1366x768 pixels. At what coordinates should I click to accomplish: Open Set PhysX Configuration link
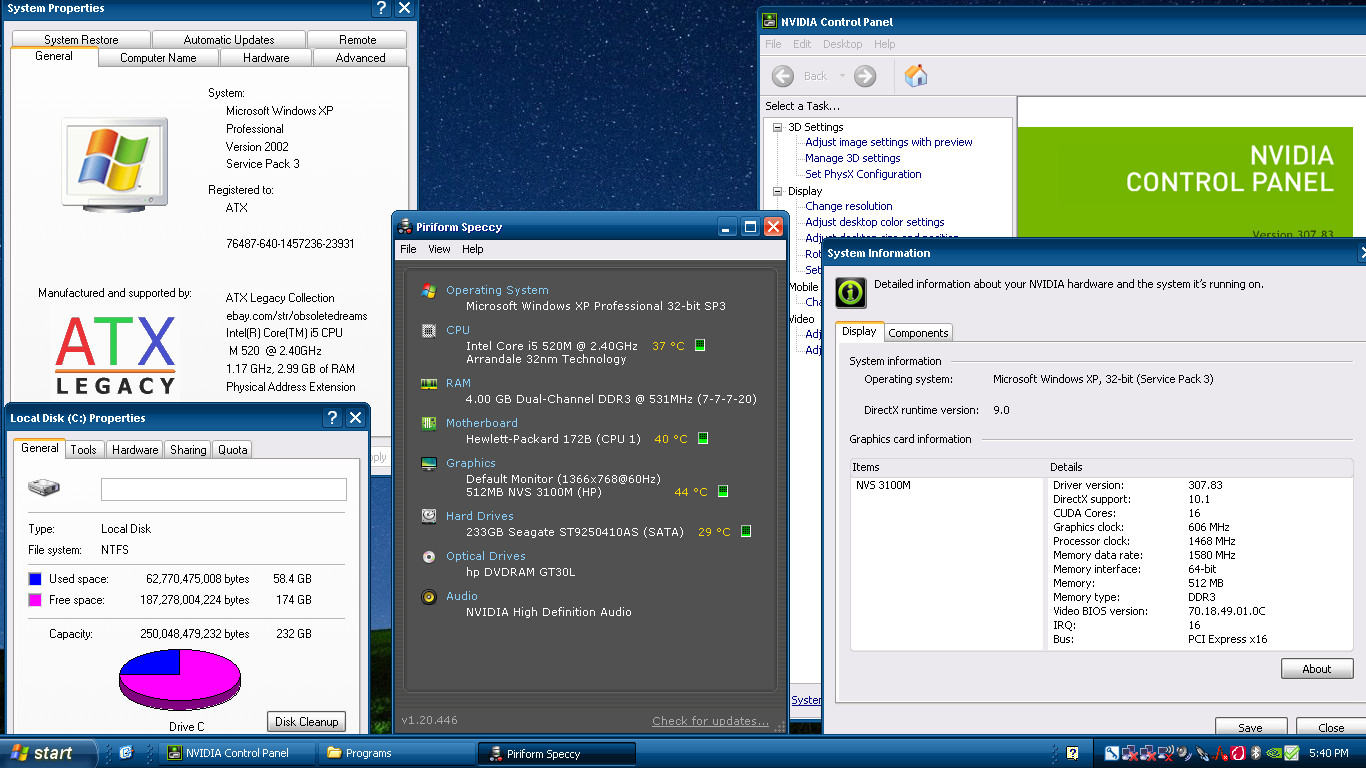click(x=863, y=174)
